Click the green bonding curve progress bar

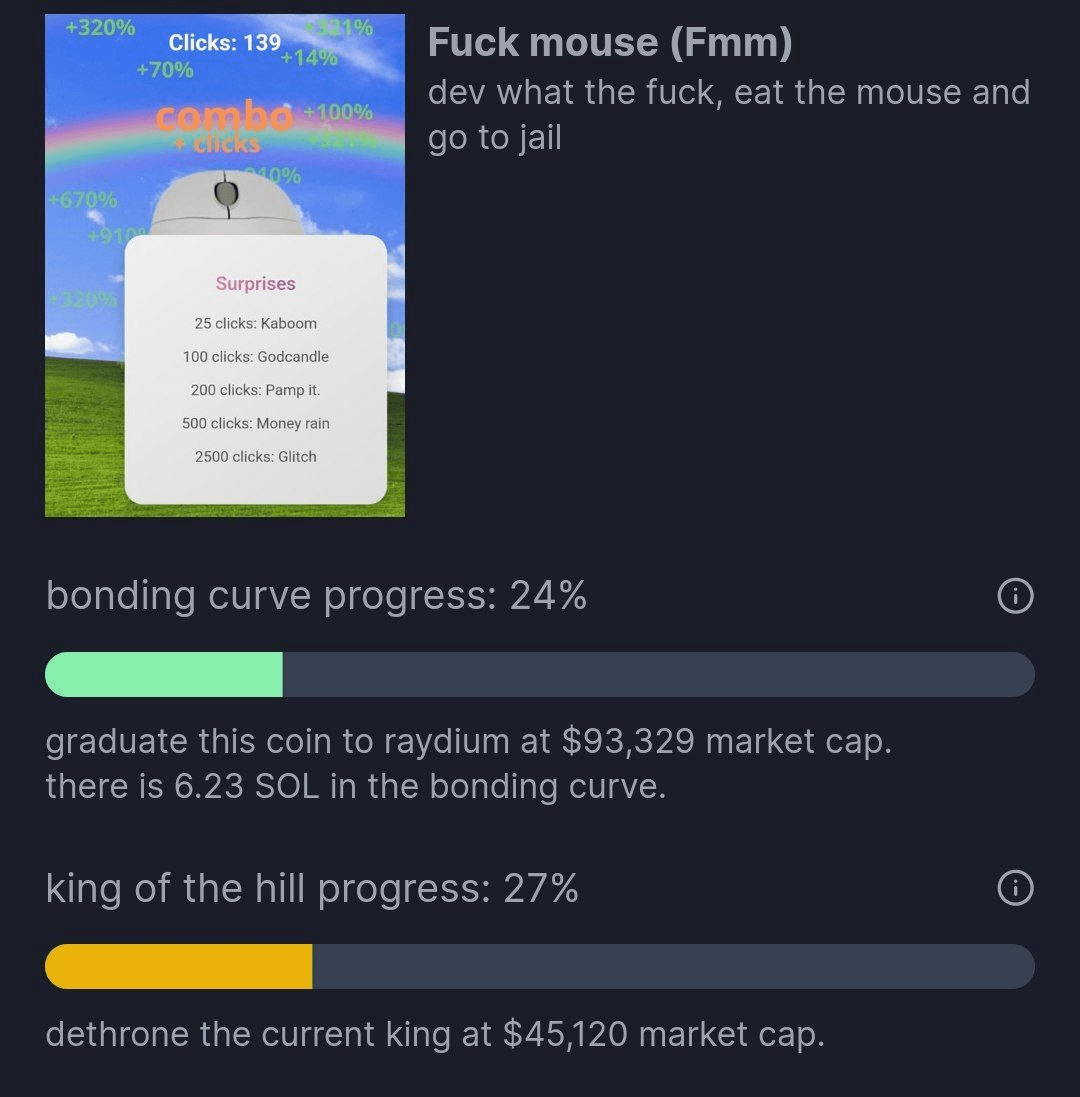click(x=164, y=675)
